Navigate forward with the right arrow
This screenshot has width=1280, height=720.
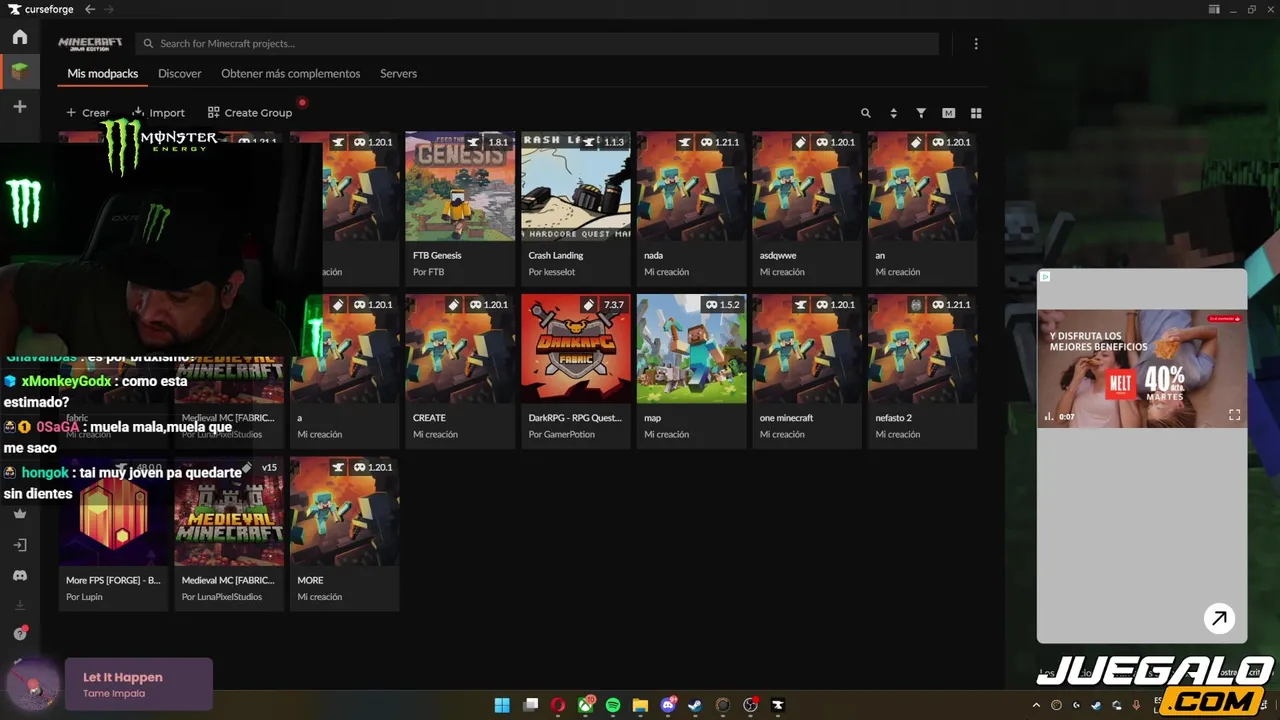[108, 9]
